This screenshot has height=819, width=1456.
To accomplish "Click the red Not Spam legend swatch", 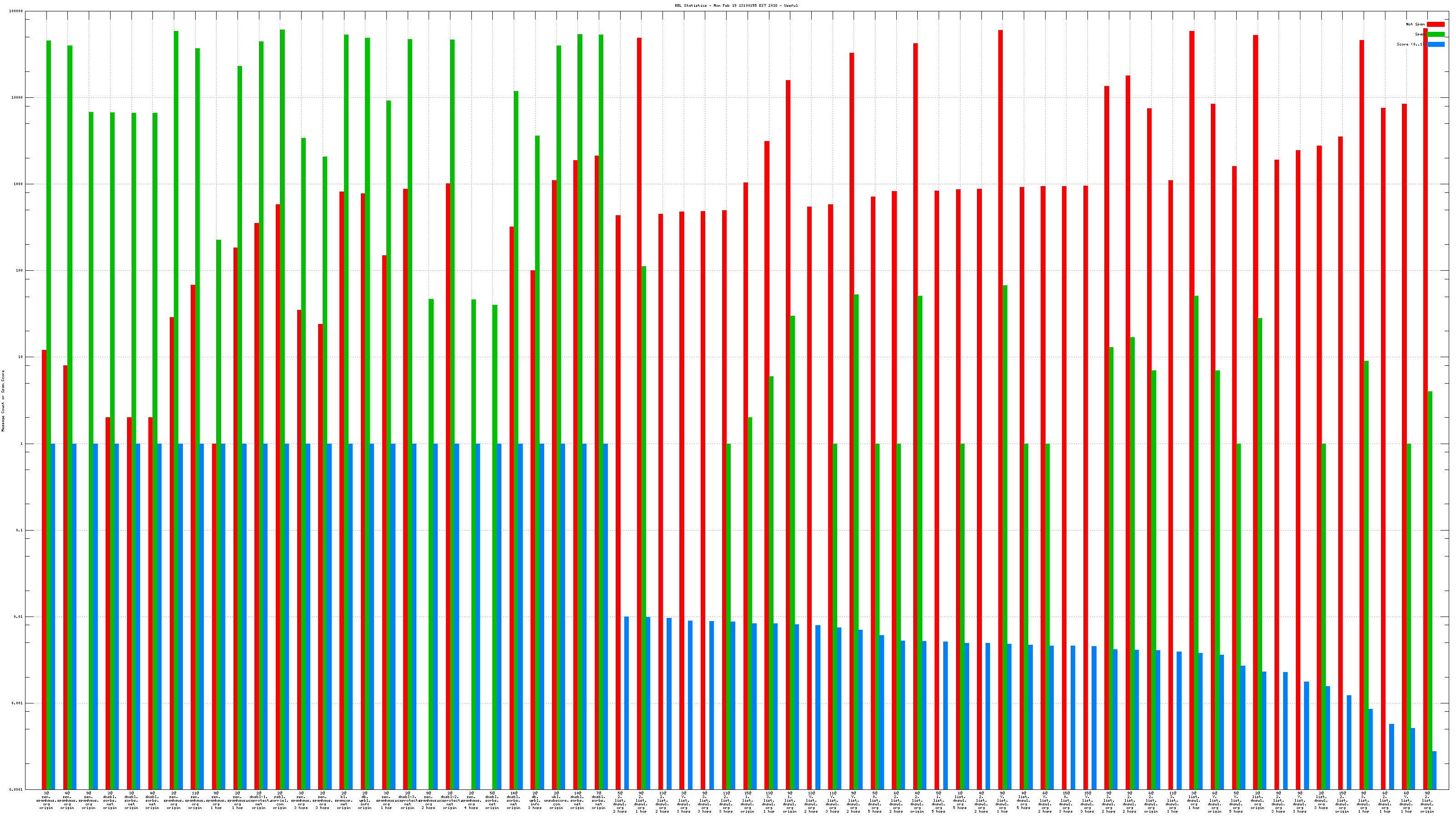I will pyautogui.click(x=1435, y=24).
